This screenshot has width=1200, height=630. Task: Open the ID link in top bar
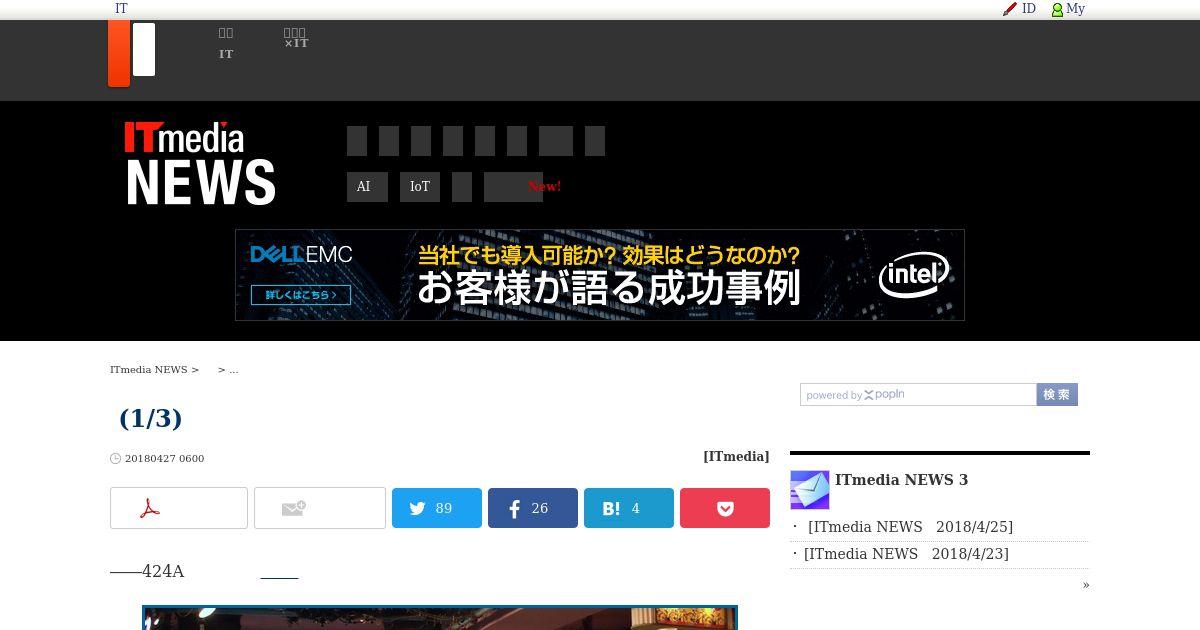click(x=1029, y=9)
